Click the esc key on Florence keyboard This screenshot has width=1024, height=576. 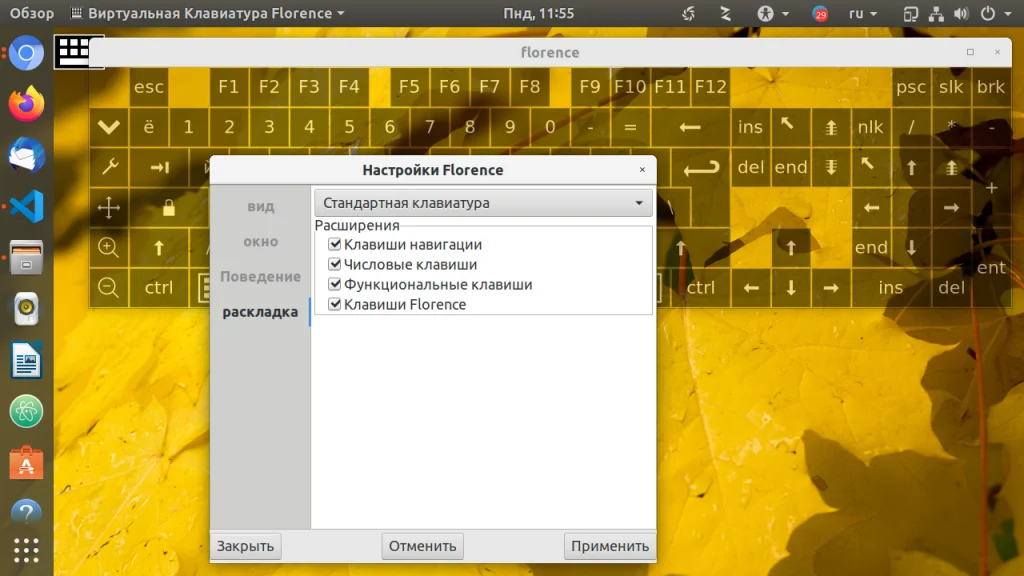[x=149, y=87]
